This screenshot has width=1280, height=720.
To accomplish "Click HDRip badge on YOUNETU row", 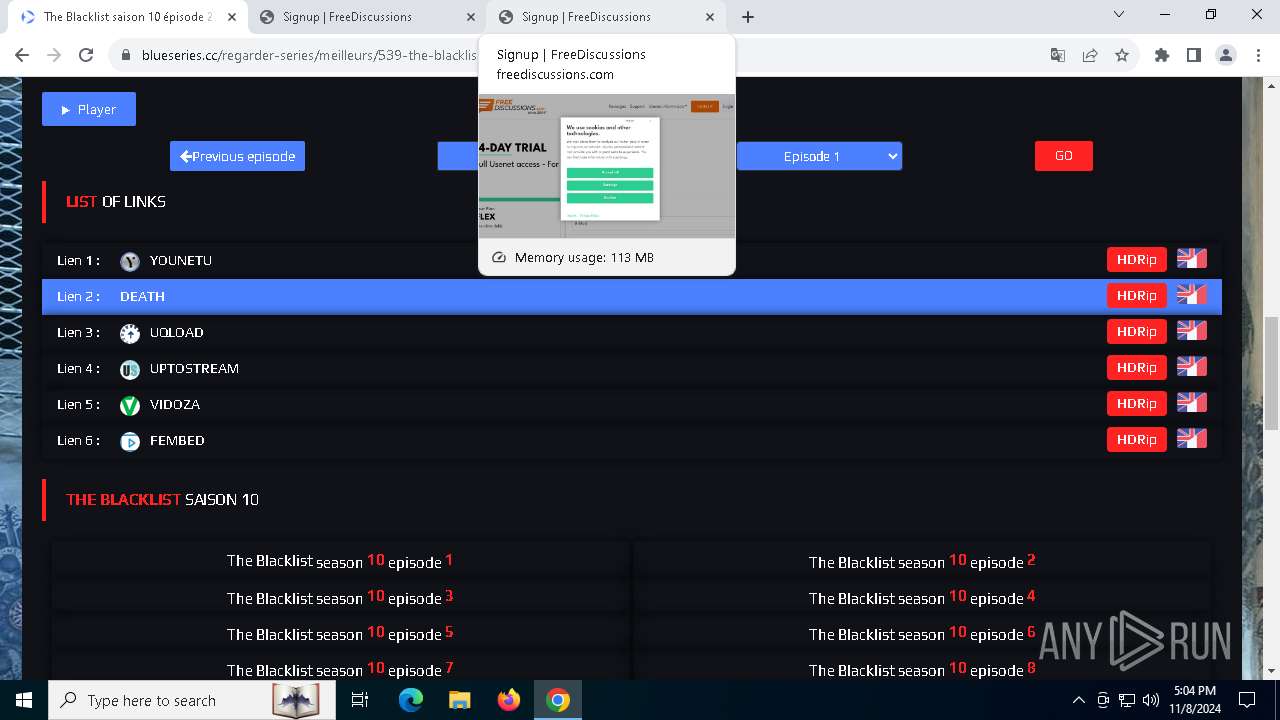I will (x=1137, y=260).
